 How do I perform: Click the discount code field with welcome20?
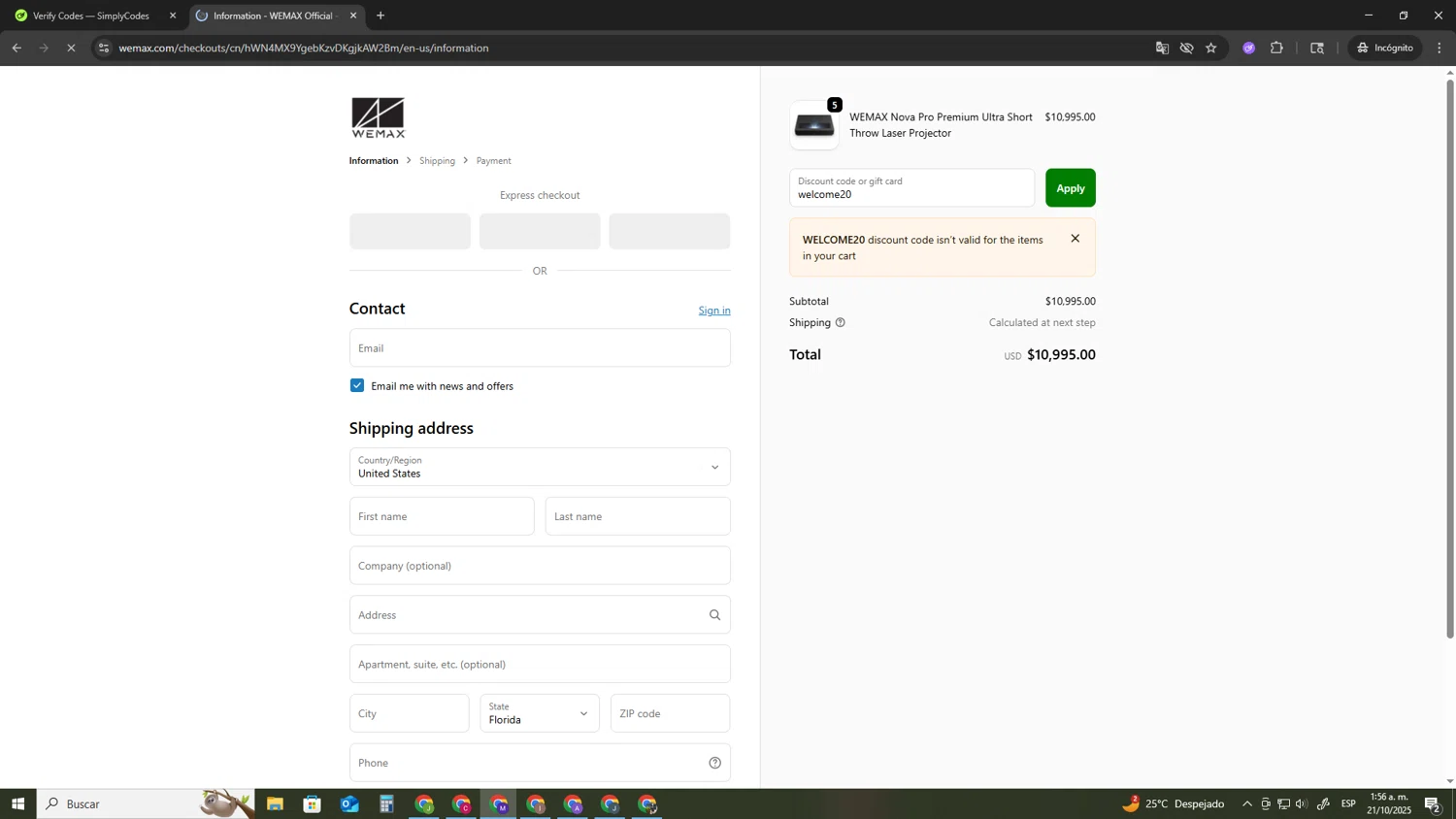coord(911,188)
